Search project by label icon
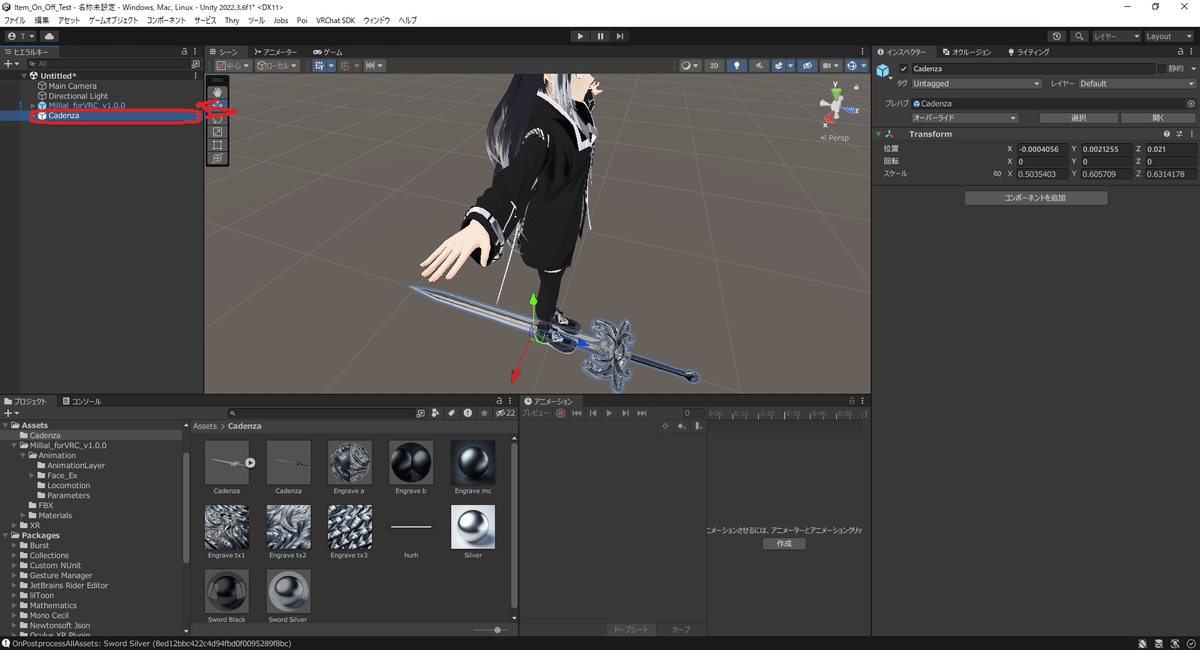Viewport: 1200px width, 650px height. (x=451, y=412)
